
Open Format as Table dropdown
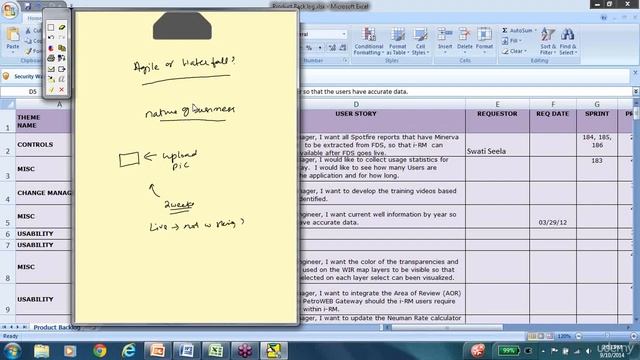(397, 42)
